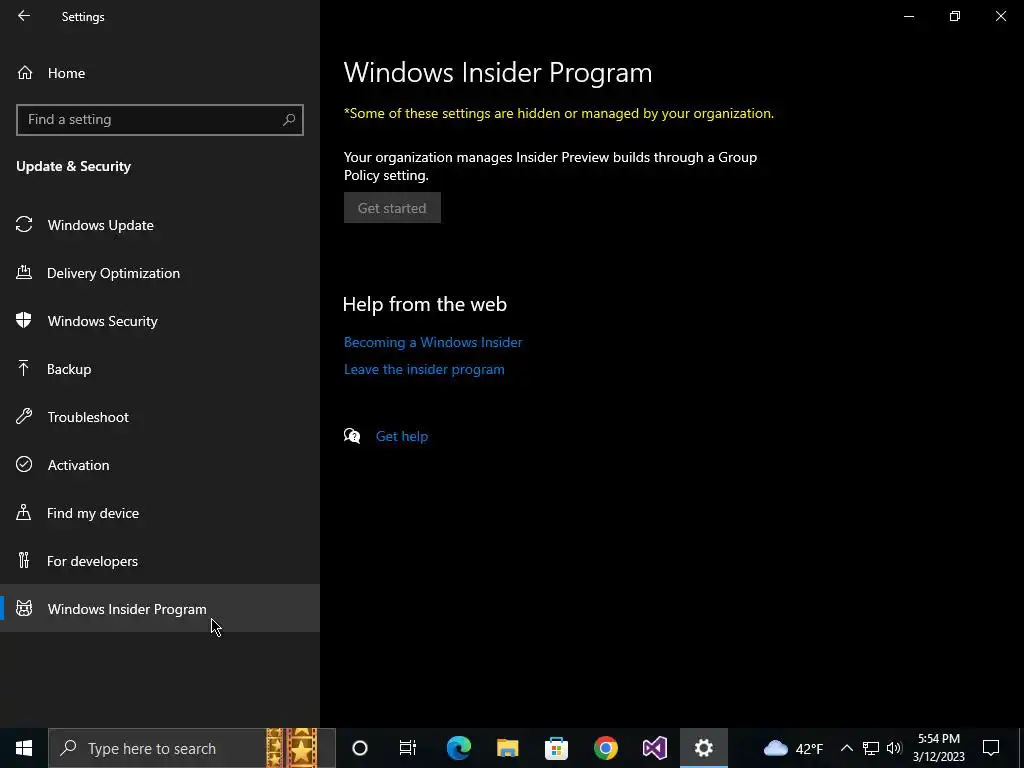Open Windows Security section
This screenshot has height=768, width=1024.
tap(160, 321)
